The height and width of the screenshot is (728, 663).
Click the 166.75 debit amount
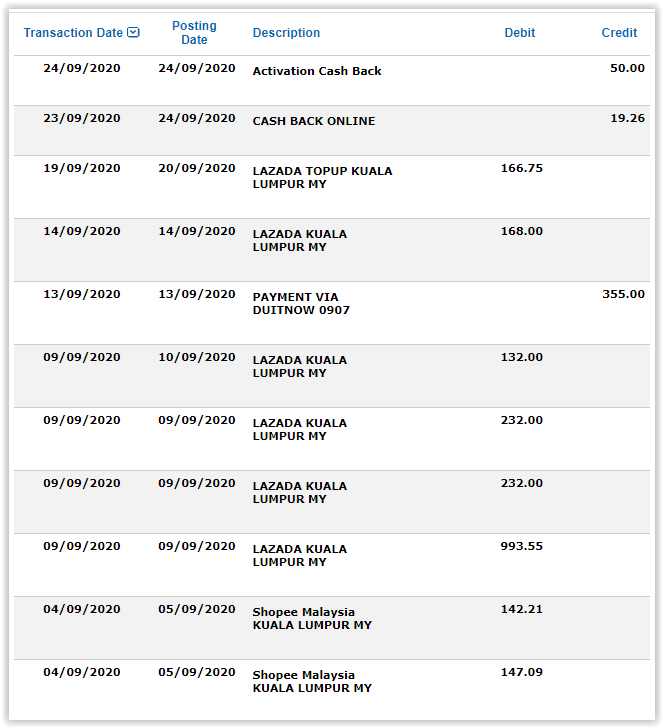click(521, 168)
